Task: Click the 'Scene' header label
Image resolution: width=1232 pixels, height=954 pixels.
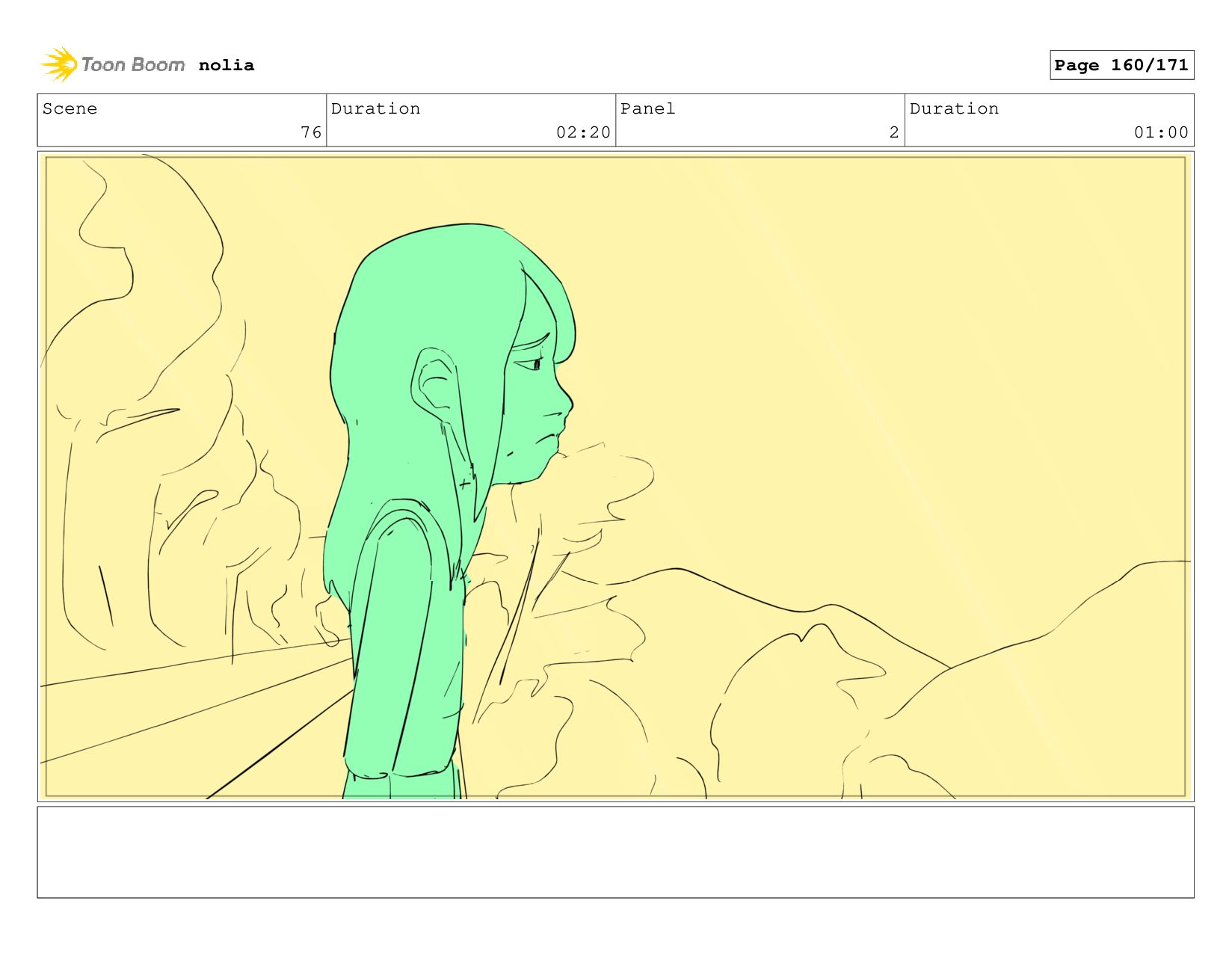Action: pos(70,108)
